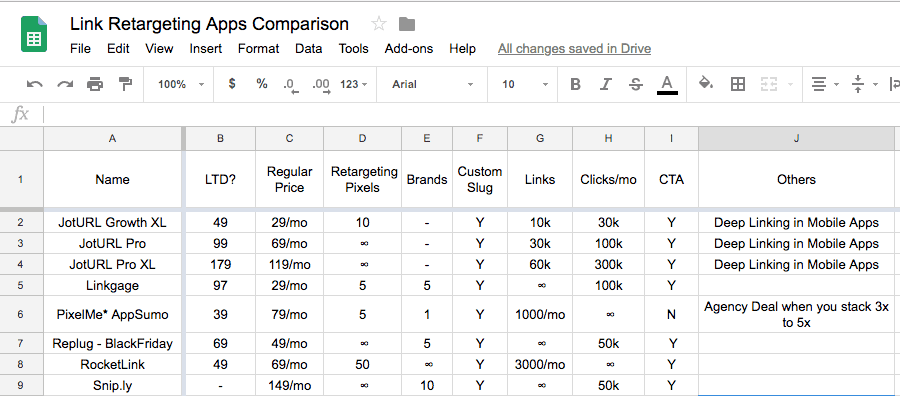Select column A header

112,138
